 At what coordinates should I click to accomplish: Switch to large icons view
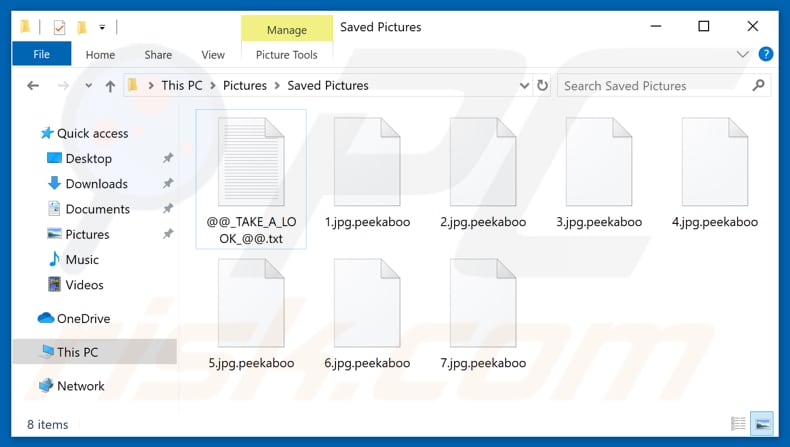tap(761, 424)
